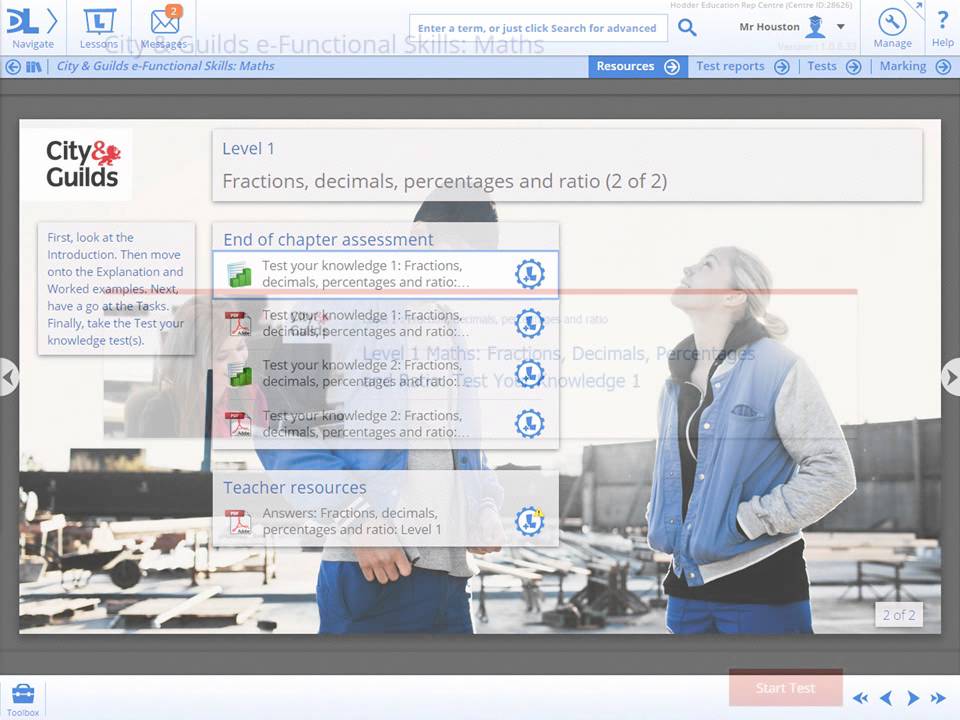Click the Level 1 heading text

click(x=248, y=149)
